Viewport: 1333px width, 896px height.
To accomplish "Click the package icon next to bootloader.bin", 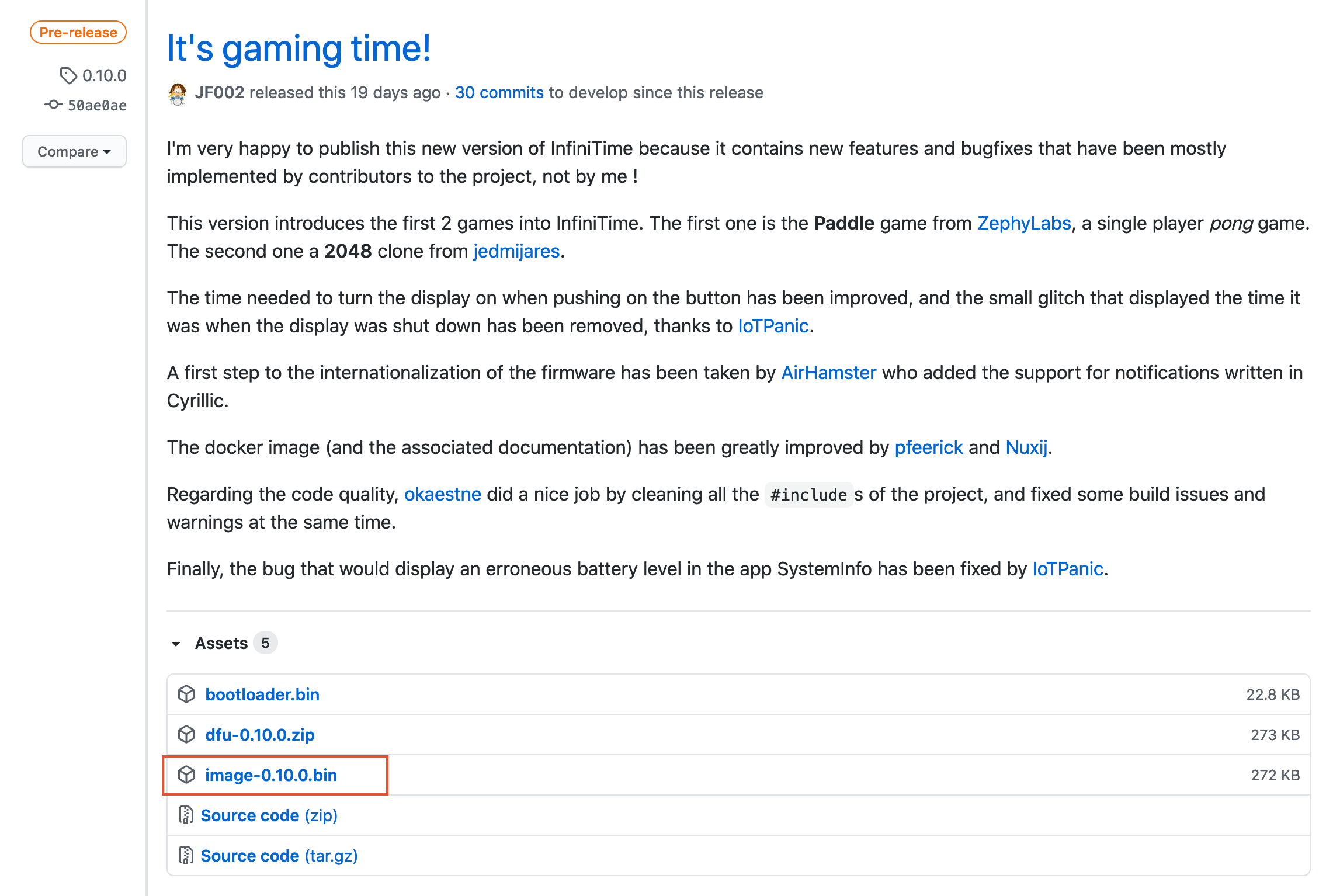I will (x=186, y=694).
